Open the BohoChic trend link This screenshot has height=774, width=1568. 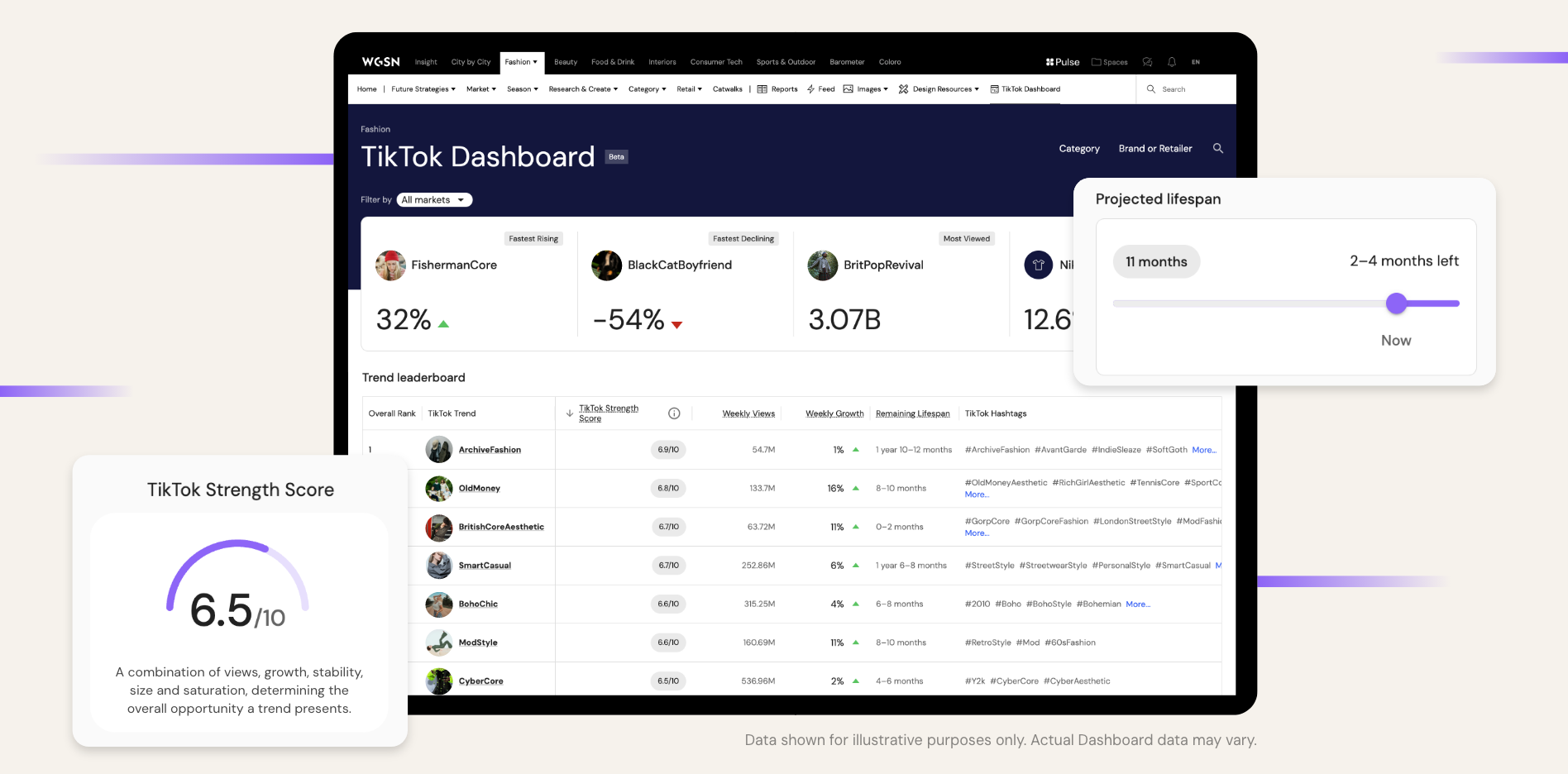coord(478,604)
